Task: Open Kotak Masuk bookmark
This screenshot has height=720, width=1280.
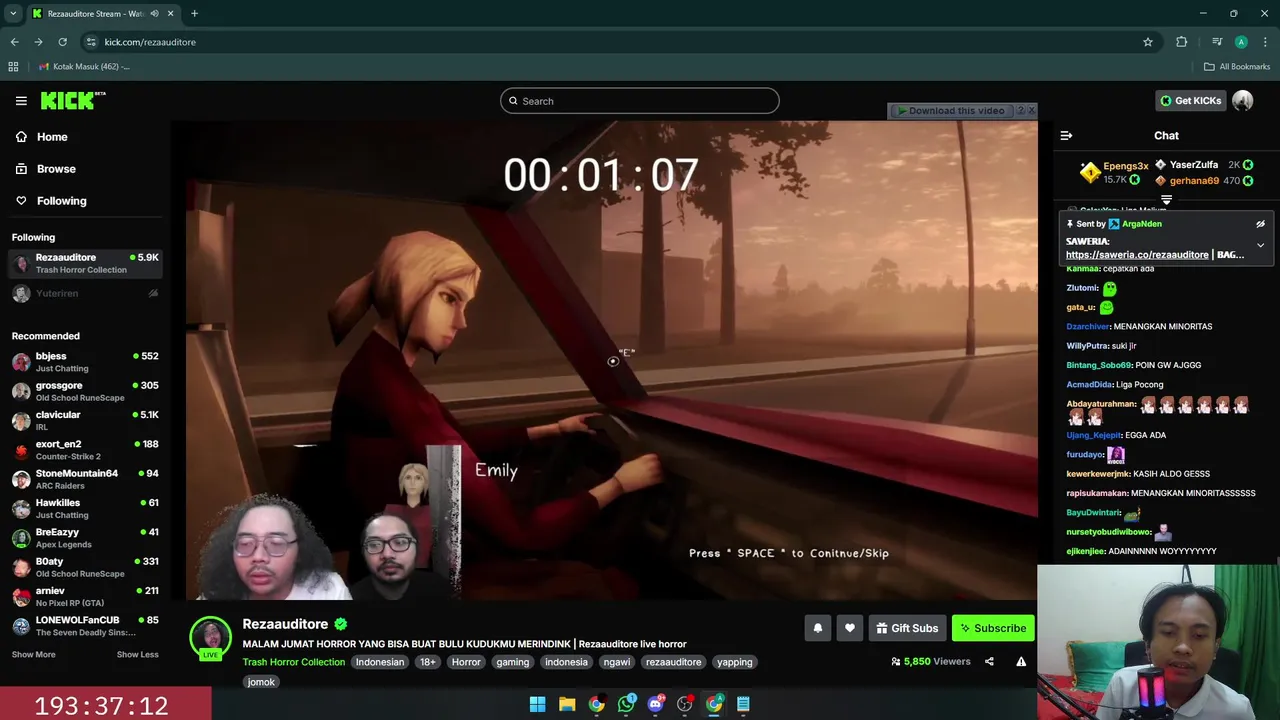Action: (84, 67)
